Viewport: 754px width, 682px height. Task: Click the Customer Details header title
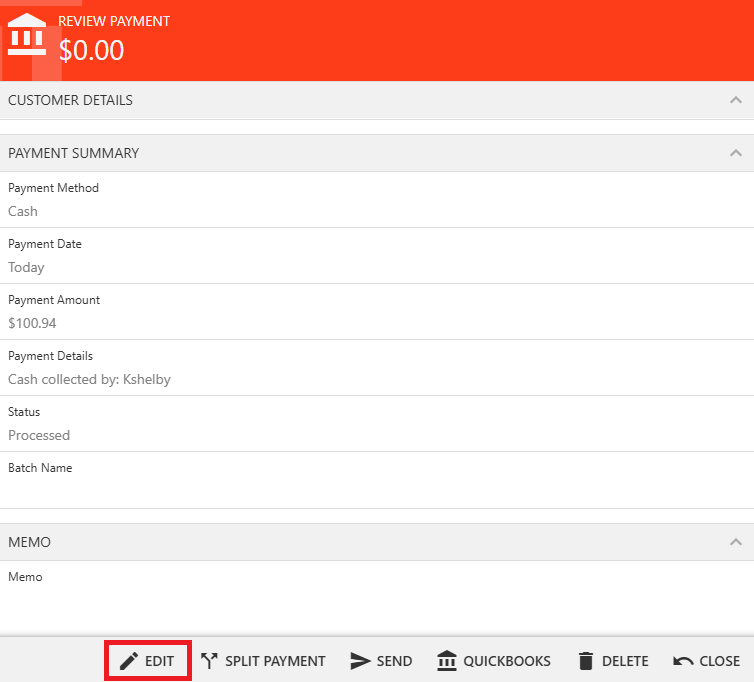tap(70, 100)
